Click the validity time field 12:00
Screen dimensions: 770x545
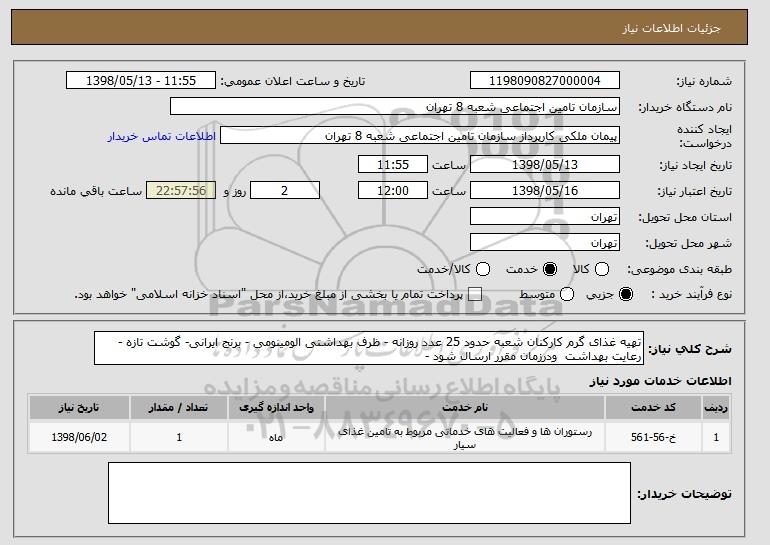pos(393,191)
